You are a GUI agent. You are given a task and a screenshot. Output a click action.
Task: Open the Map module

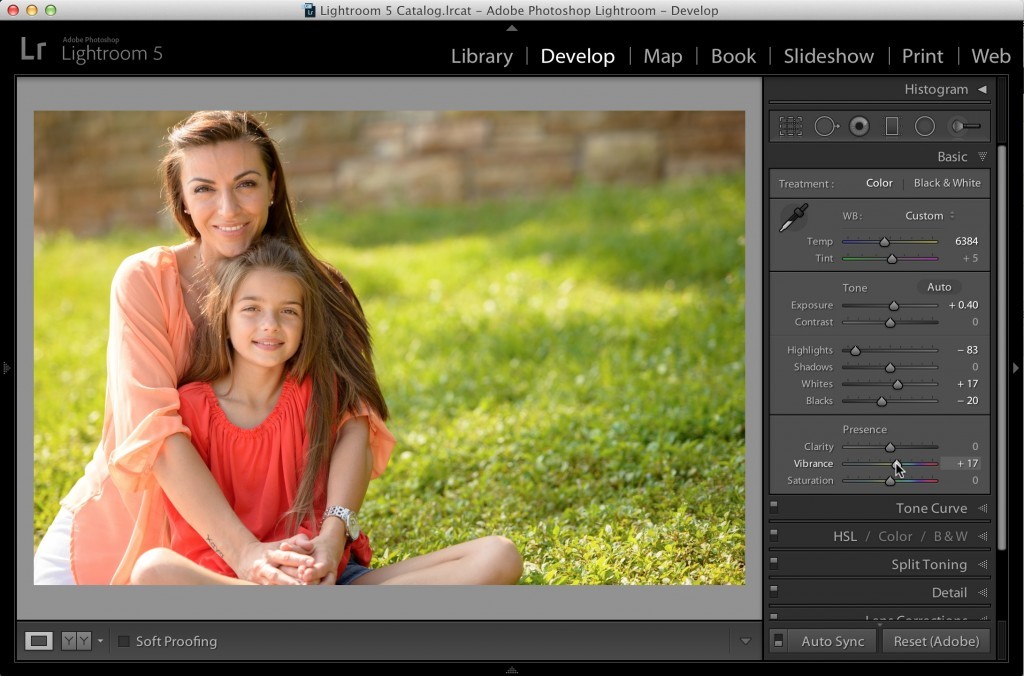[x=663, y=56]
